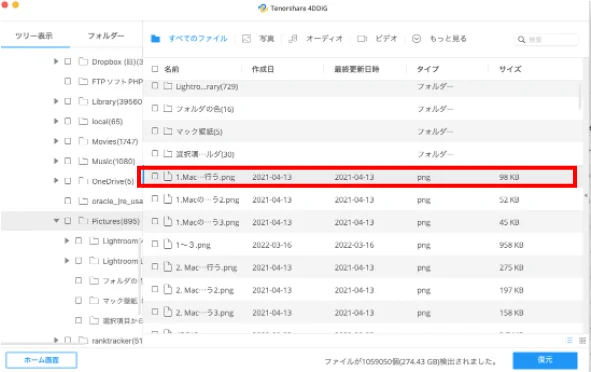
Task: Click the file icon of 2. Mac…行う.png
Action: [x=168, y=267]
